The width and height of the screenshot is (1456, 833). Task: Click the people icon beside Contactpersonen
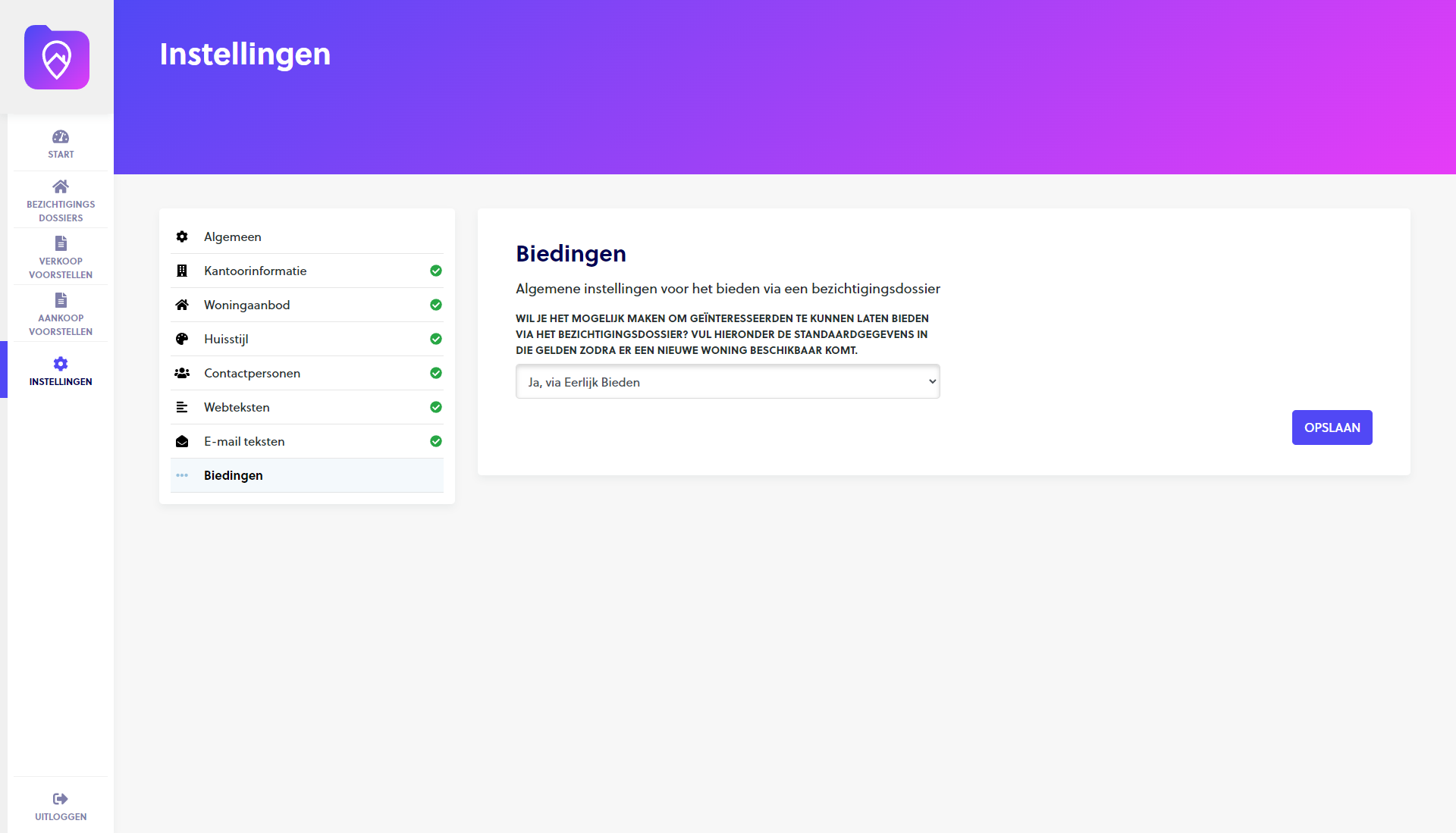tap(182, 373)
